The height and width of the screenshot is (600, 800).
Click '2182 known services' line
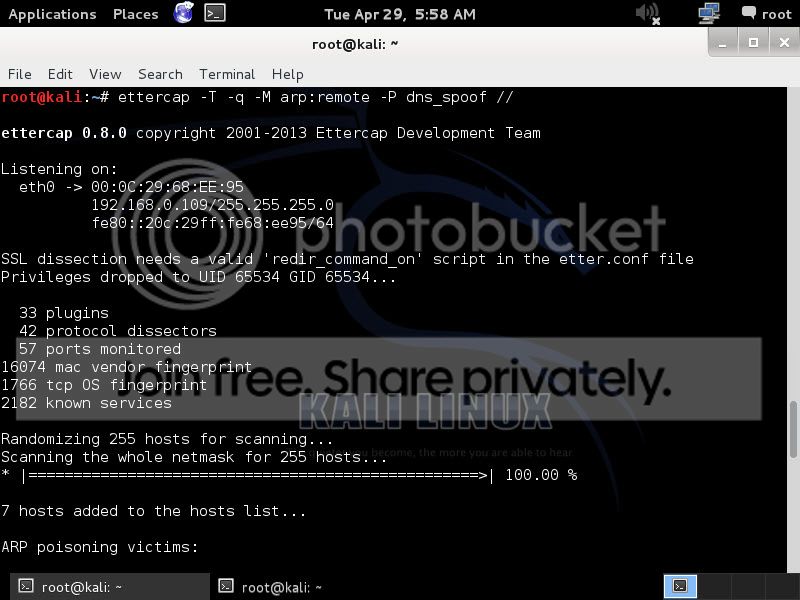pyautogui.click(x=86, y=403)
